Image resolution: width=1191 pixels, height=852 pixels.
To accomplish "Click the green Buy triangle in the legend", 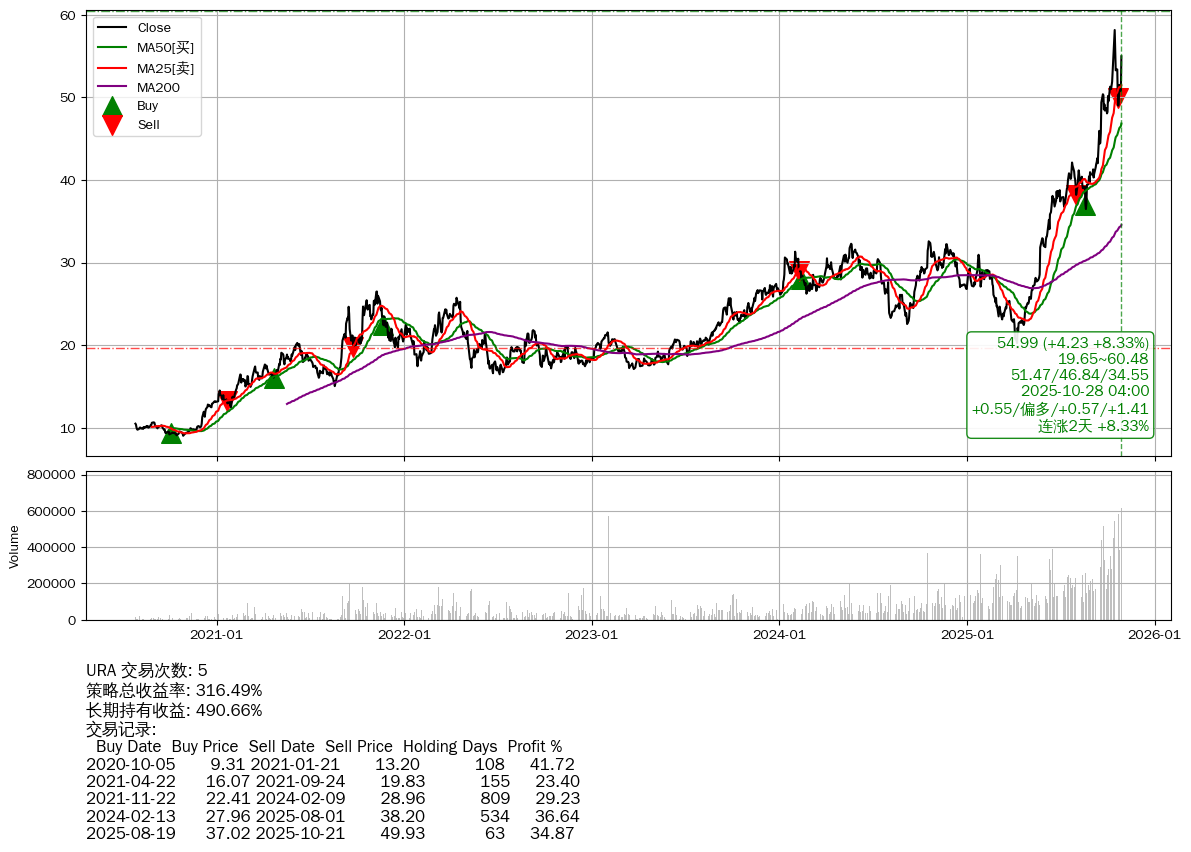I will 113,106.
